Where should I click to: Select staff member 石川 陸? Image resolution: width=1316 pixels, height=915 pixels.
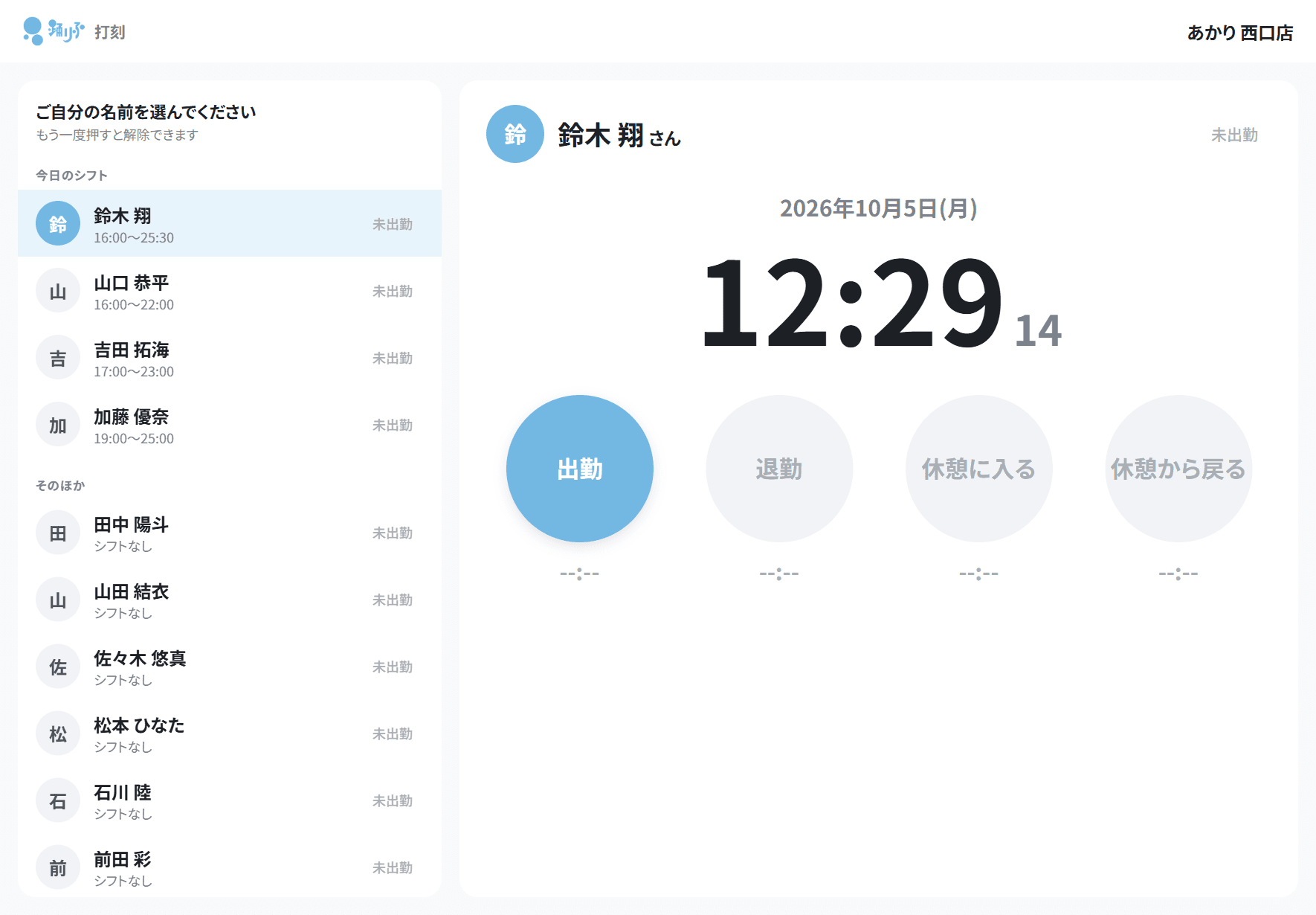tap(230, 800)
